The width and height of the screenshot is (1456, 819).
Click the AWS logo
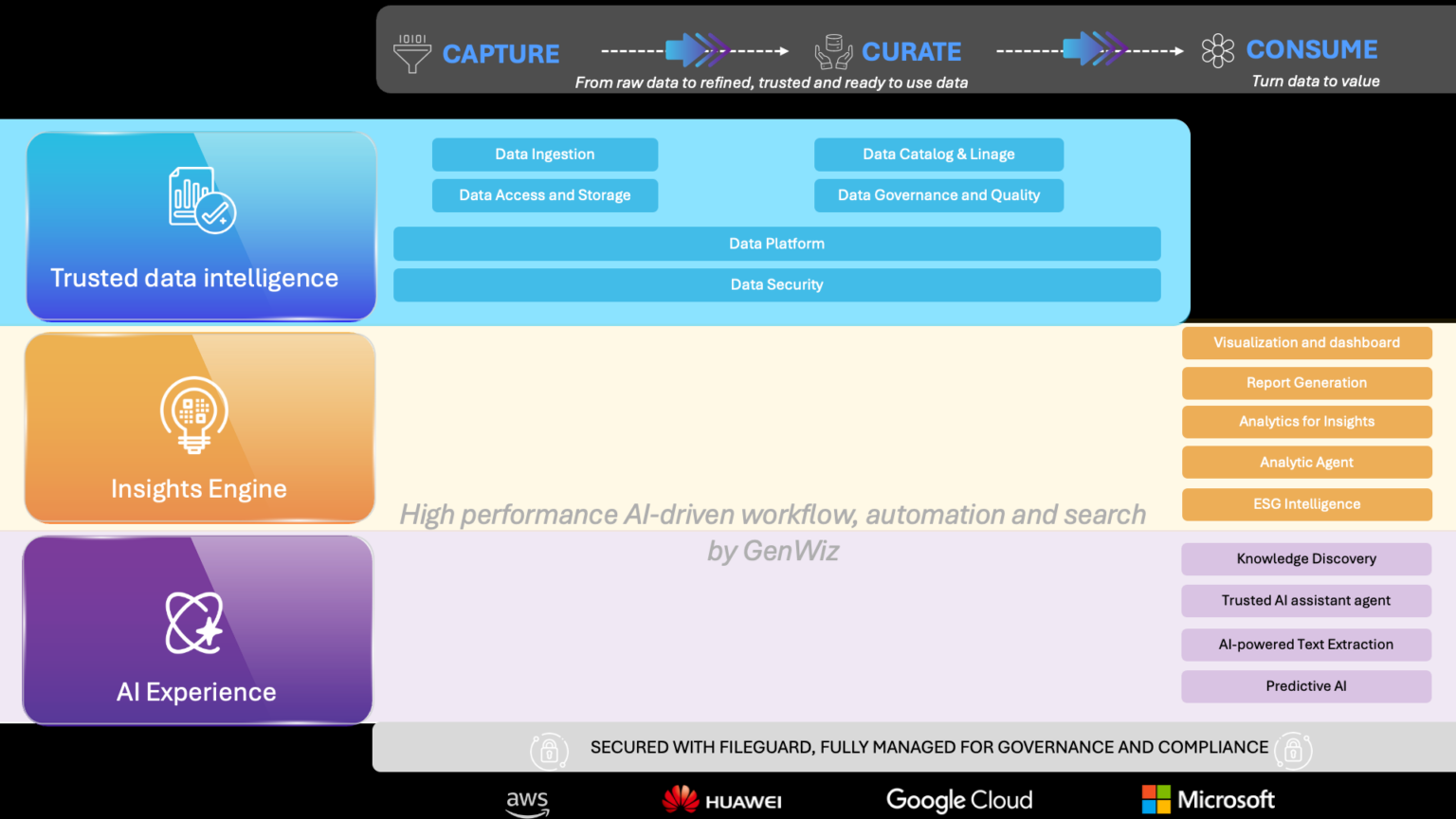coord(527,803)
